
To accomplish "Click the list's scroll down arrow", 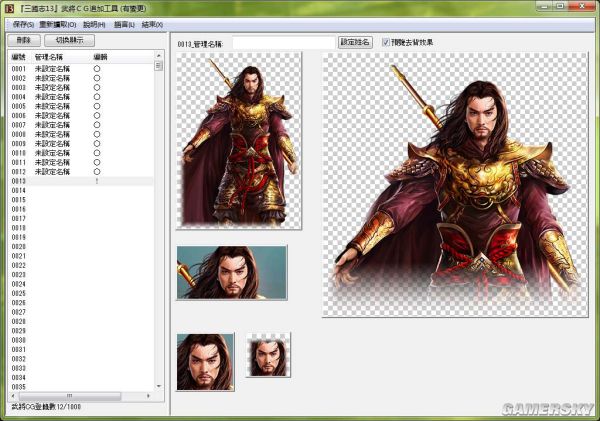I will [x=158, y=385].
